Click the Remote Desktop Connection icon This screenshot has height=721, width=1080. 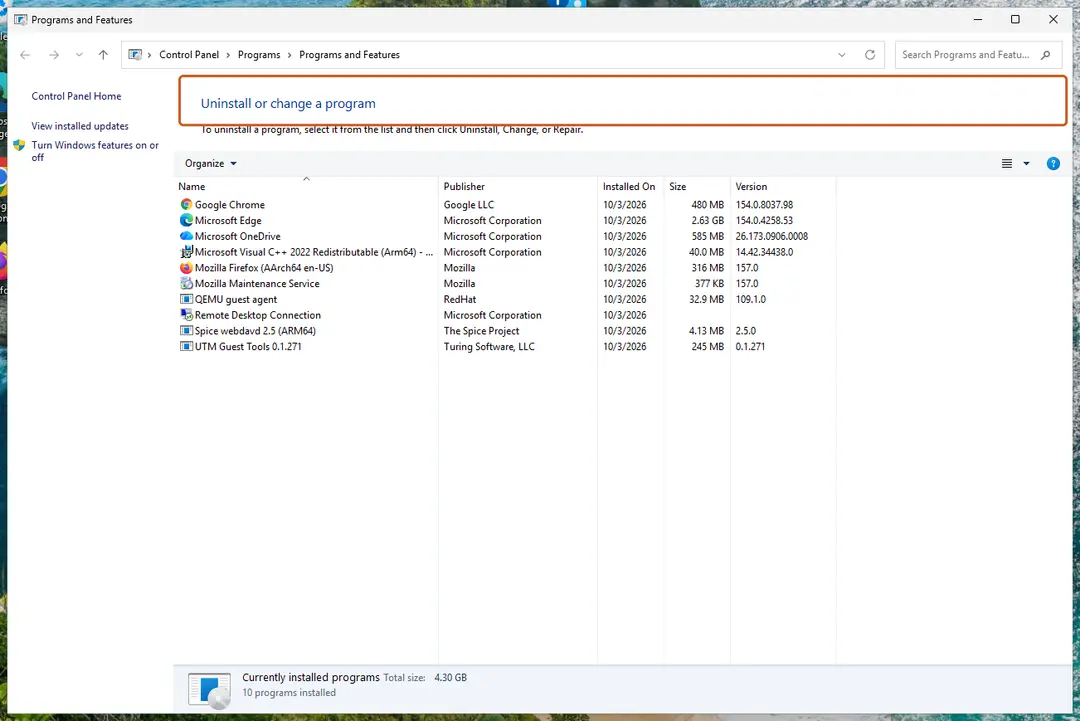coord(186,315)
